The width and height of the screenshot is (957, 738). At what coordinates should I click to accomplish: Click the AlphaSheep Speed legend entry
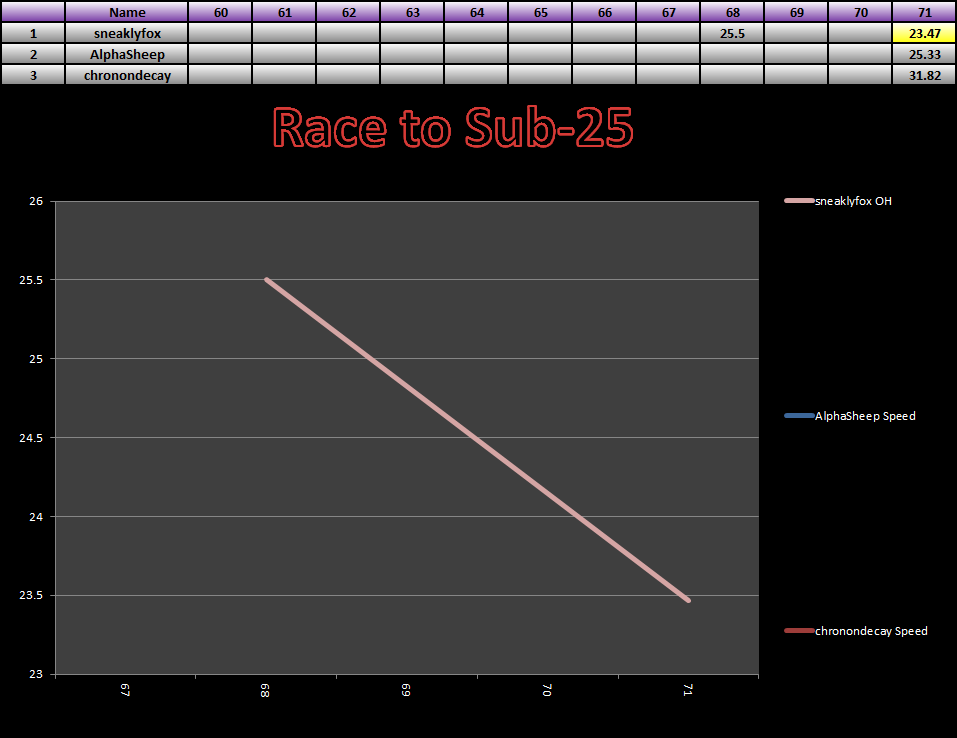click(850, 416)
